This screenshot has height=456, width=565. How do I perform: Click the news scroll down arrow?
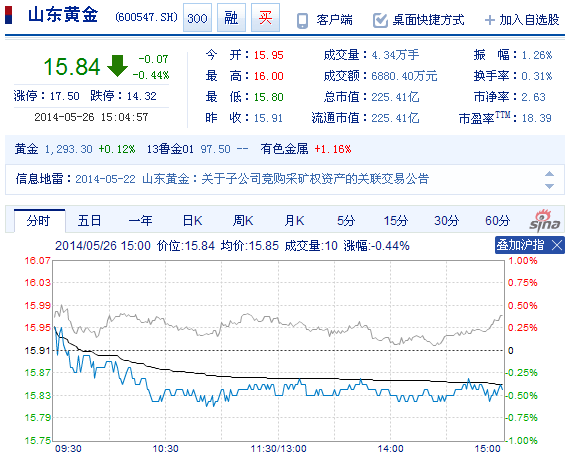[x=550, y=186]
